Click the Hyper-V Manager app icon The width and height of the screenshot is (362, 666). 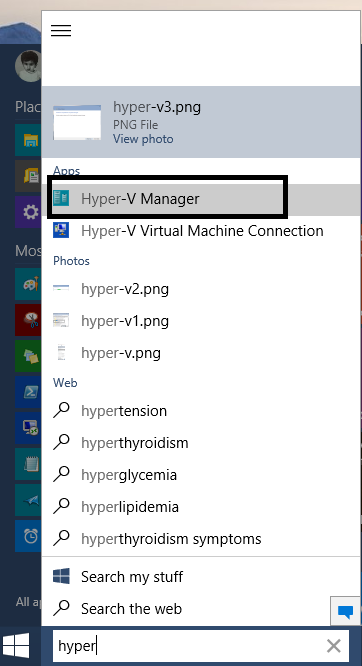[61, 198]
